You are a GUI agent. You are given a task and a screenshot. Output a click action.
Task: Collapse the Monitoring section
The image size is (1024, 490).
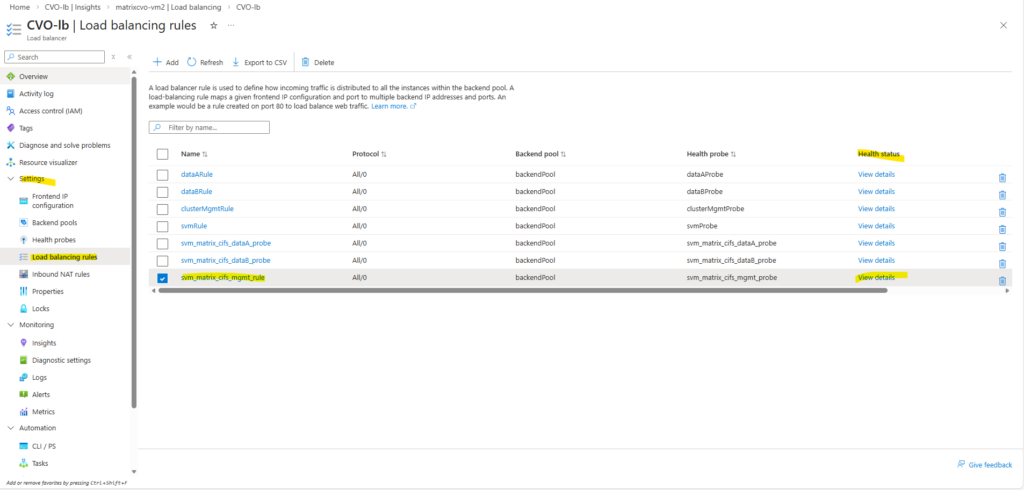pos(10,325)
